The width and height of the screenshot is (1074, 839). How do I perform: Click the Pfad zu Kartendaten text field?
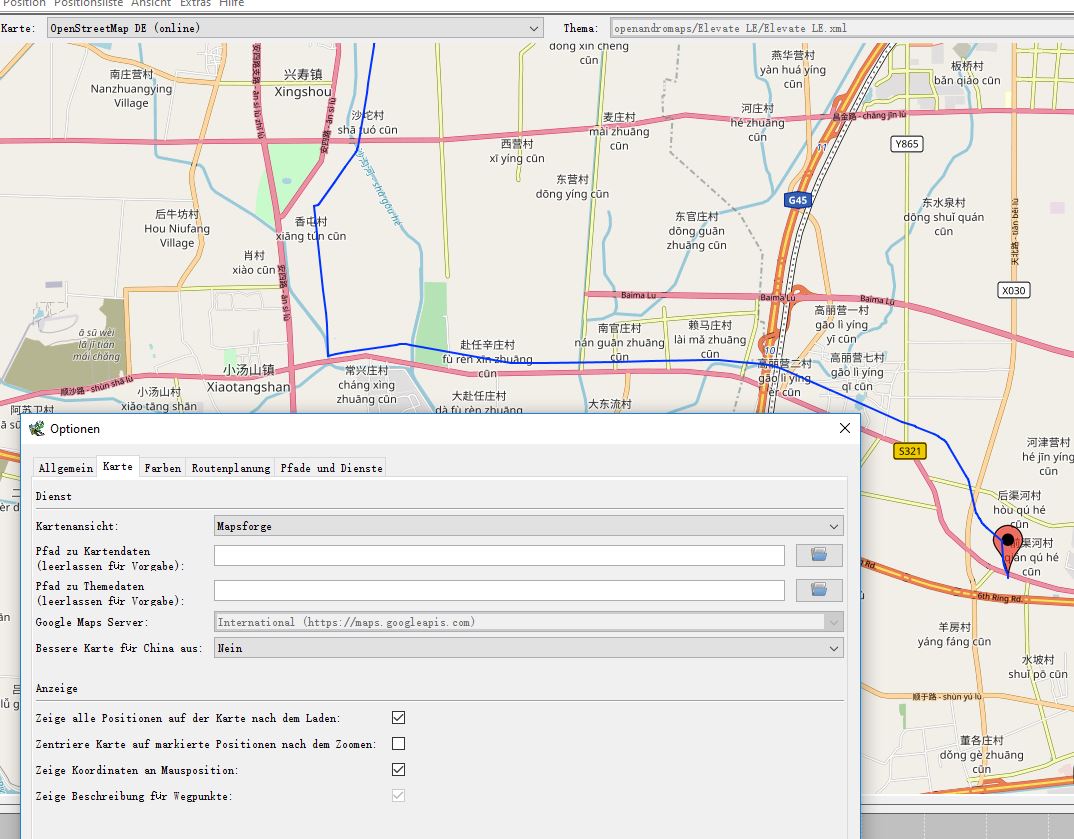click(x=499, y=555)
